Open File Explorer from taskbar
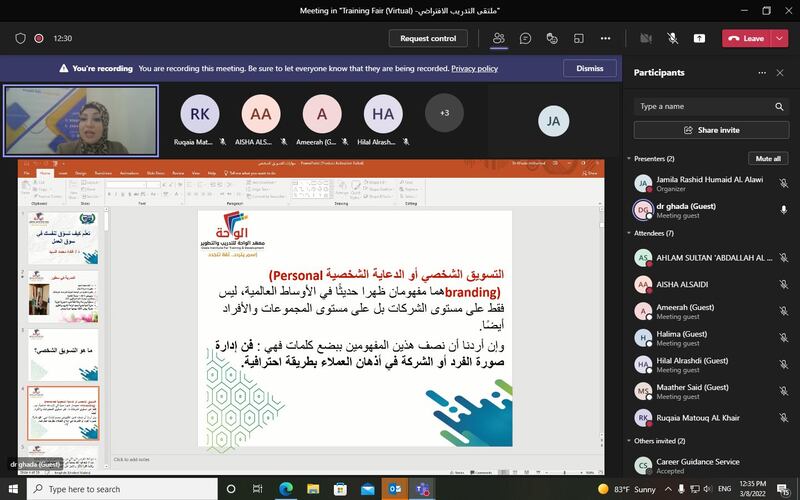800x500 pixels. [313, 489]
